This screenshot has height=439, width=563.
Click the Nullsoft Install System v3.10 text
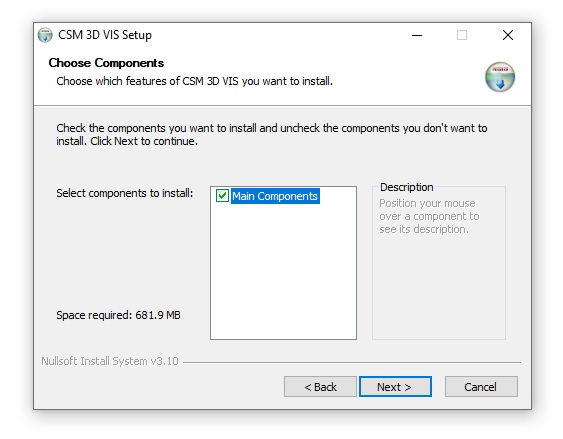[110, 361]
